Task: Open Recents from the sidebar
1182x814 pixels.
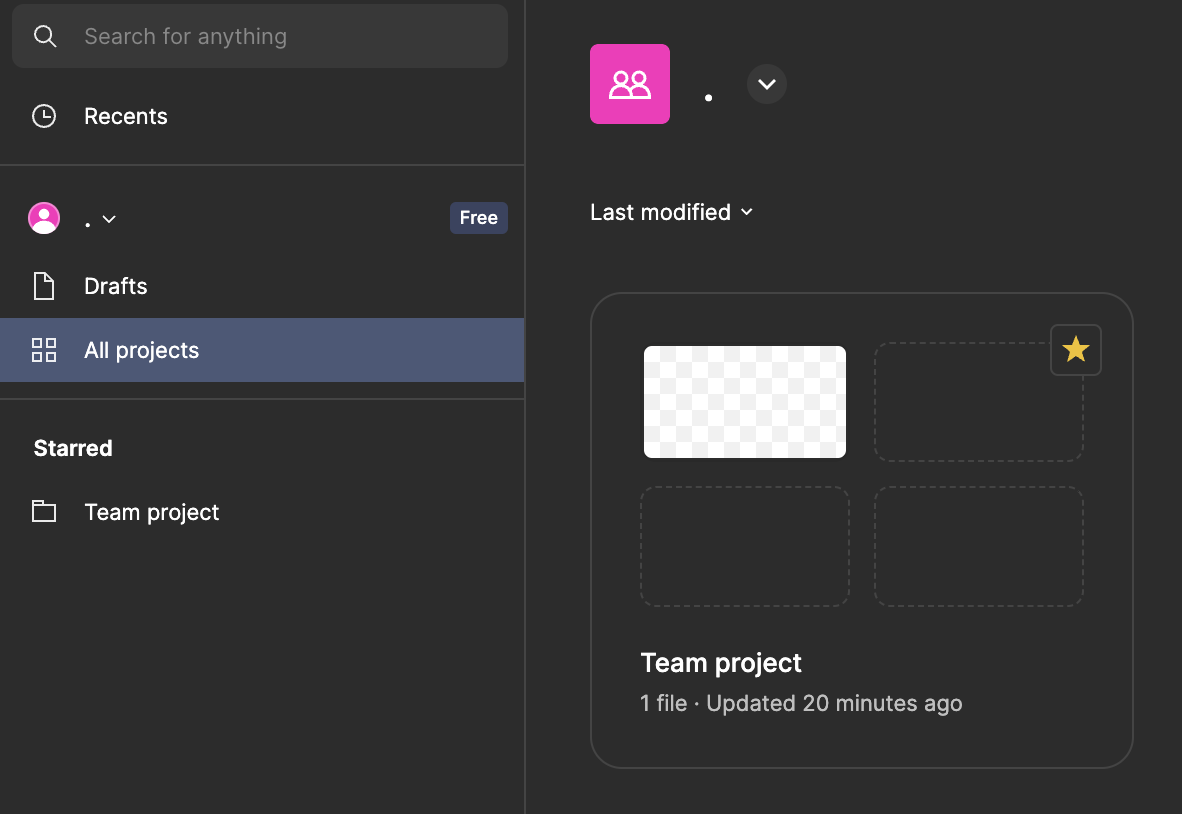Action: (262, 116)
